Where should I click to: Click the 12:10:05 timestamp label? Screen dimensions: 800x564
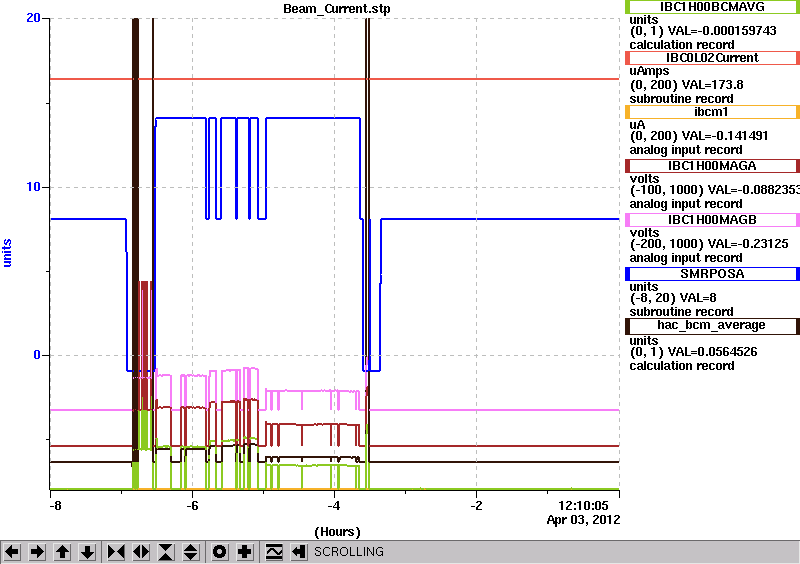(584, 506)
